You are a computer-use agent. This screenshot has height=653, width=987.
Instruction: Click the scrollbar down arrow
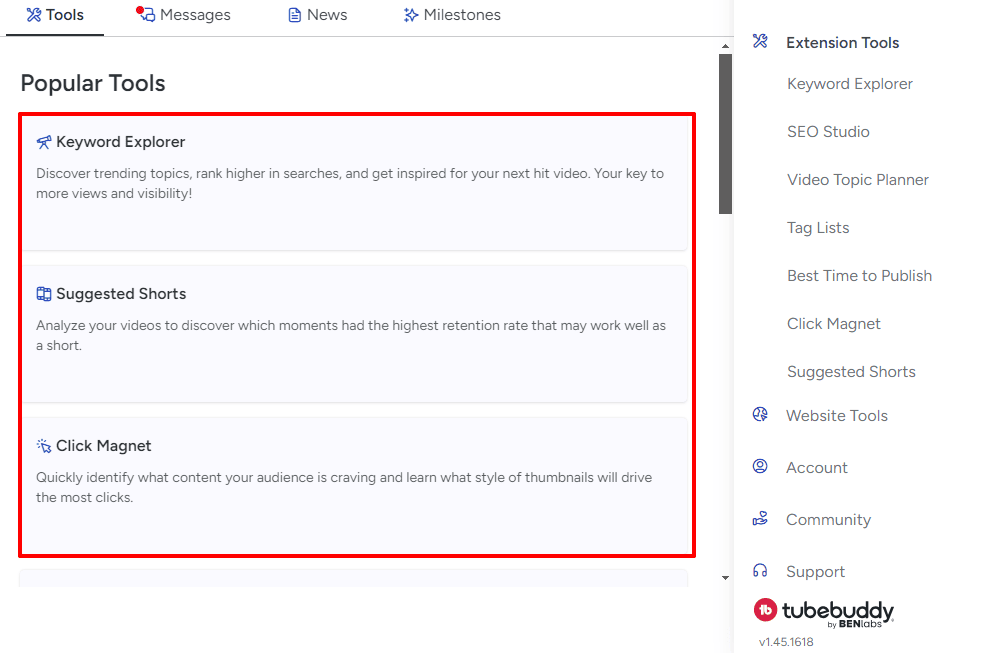(725, 577)
